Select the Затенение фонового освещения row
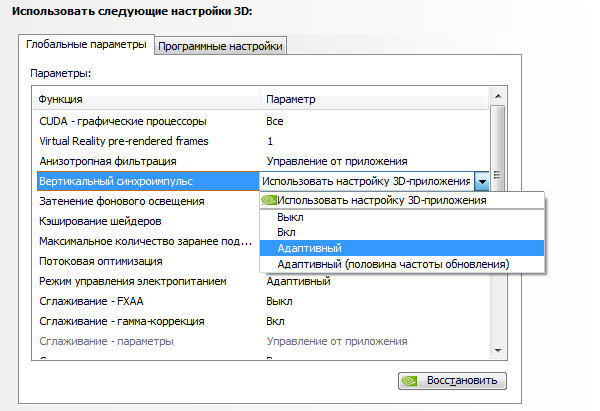 147,201
